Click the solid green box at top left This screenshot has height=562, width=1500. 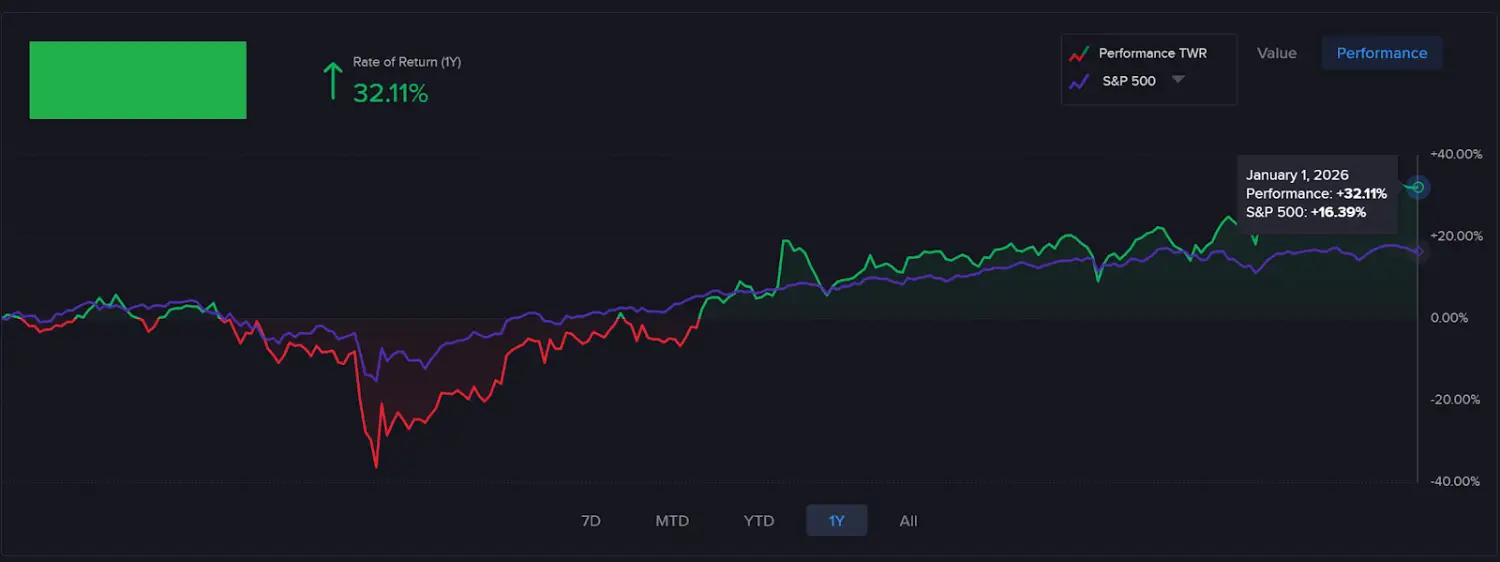pyautogui.click(x=138, y=80)
